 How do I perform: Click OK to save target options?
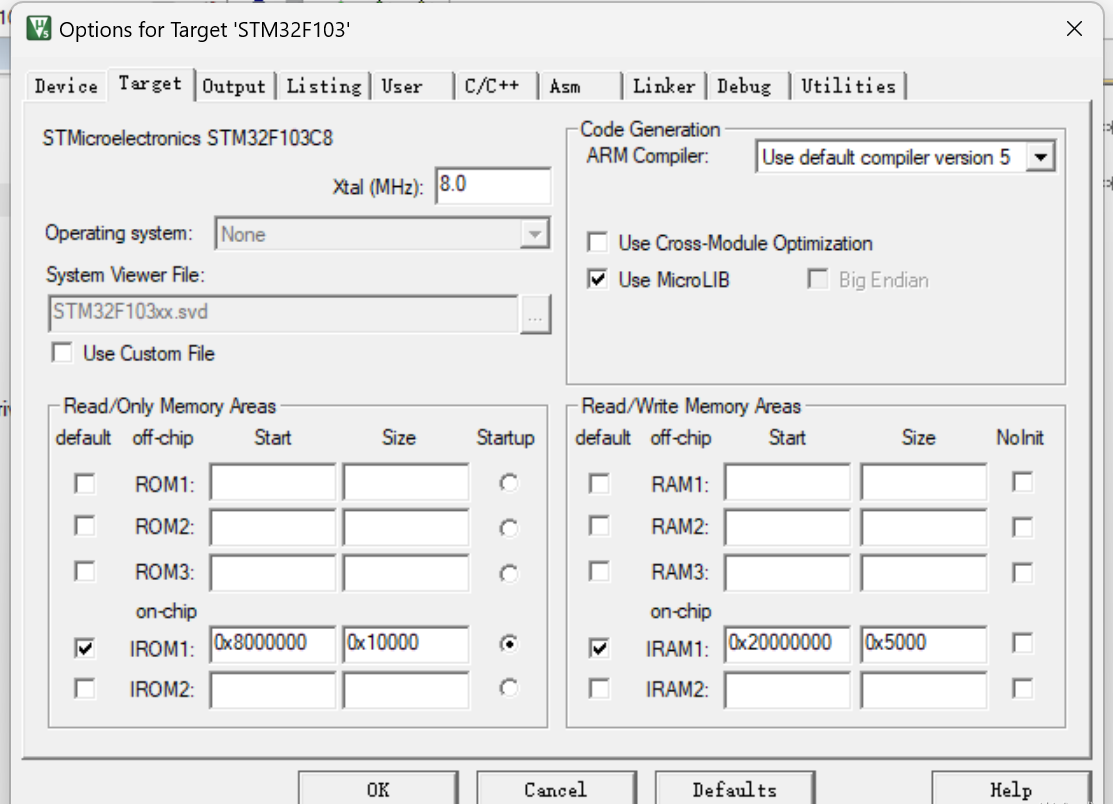coord(378,789)
